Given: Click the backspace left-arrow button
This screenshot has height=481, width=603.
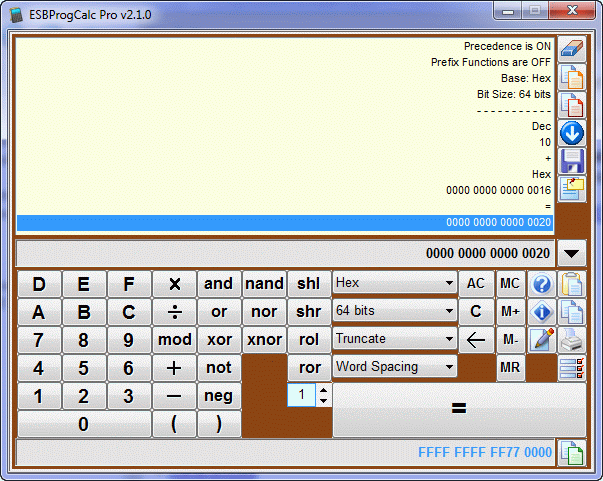Looking at the screenshot, I should (x=476, y=340).
